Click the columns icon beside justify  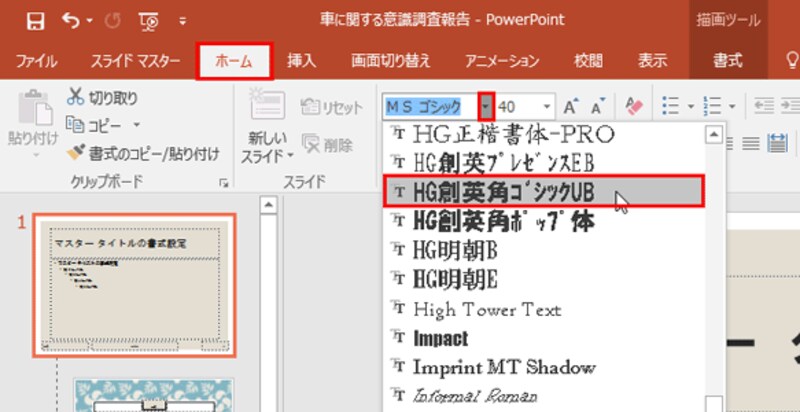coord(778,143)
